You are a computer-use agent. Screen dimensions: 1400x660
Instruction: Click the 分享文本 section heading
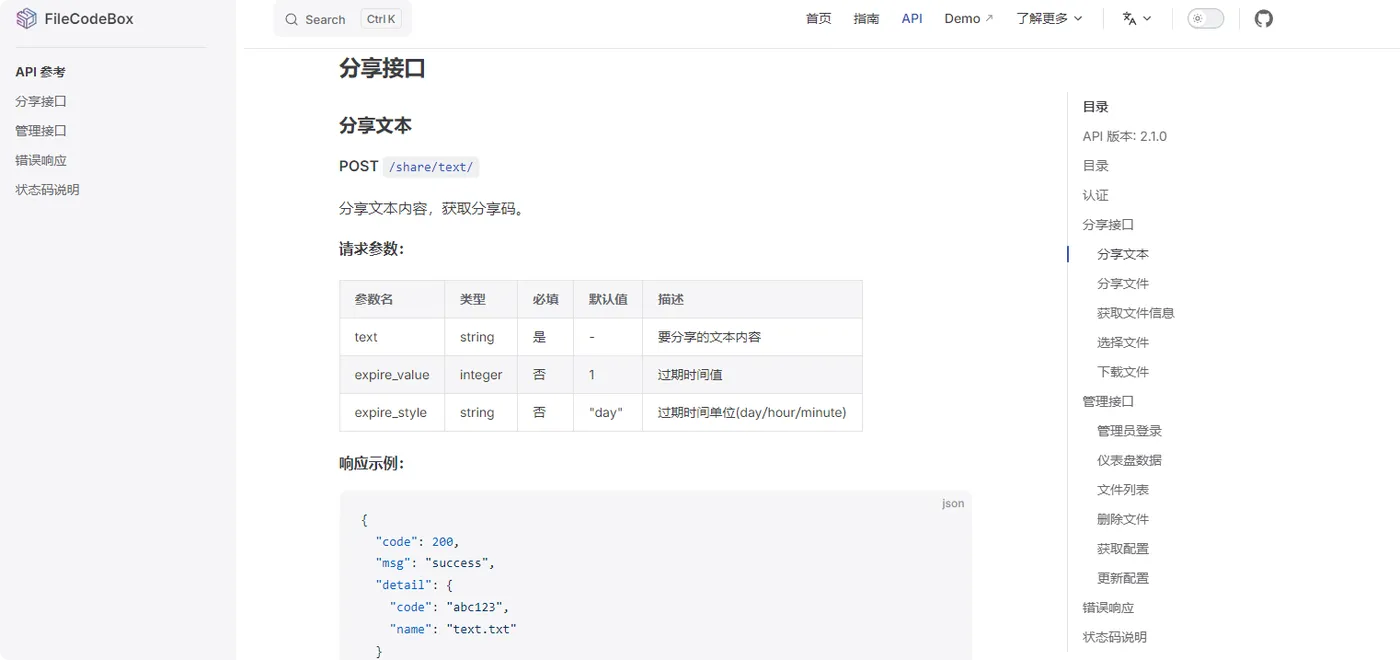coord(375,125)
